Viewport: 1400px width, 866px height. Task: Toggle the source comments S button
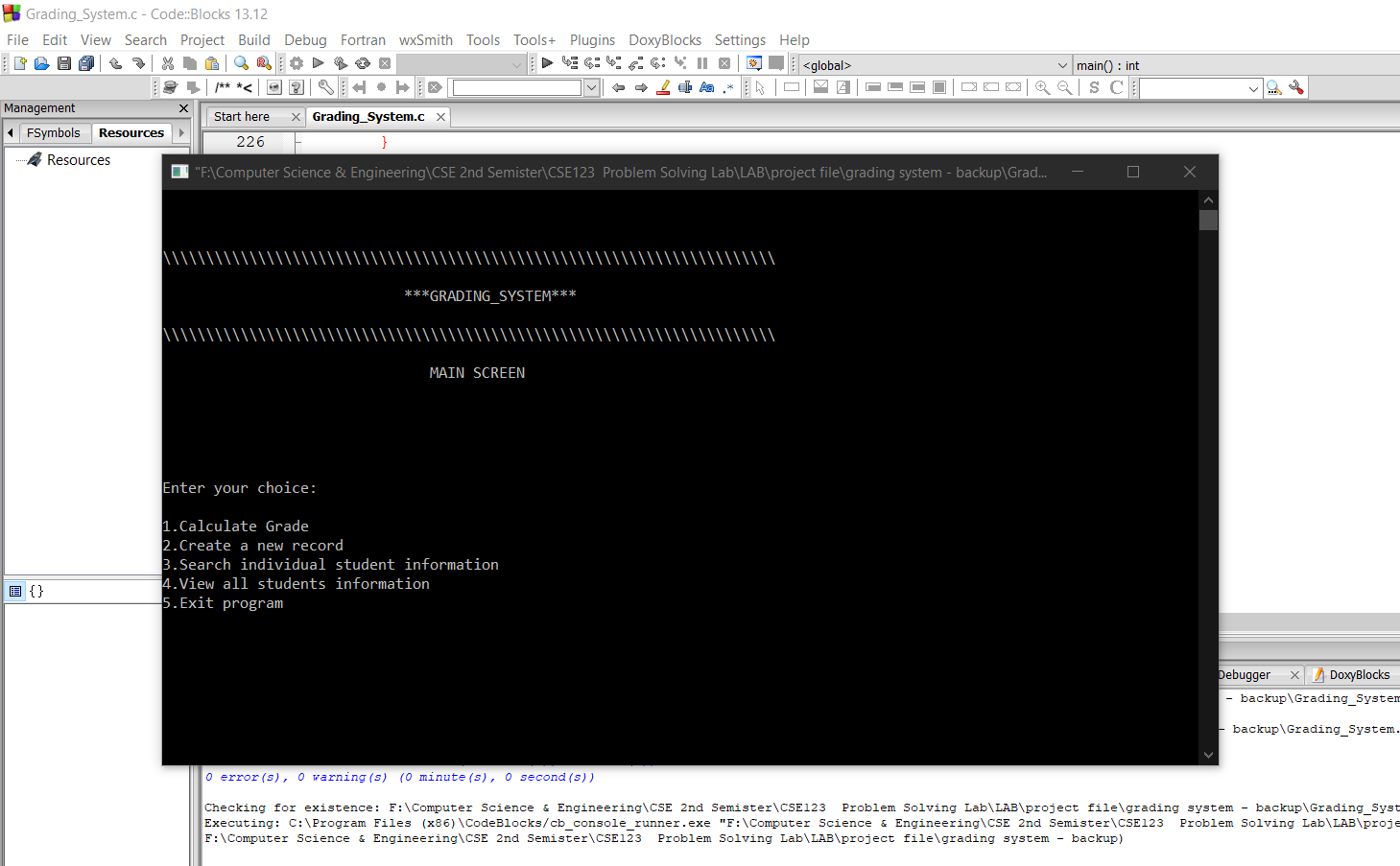(x=1094, y=87)
